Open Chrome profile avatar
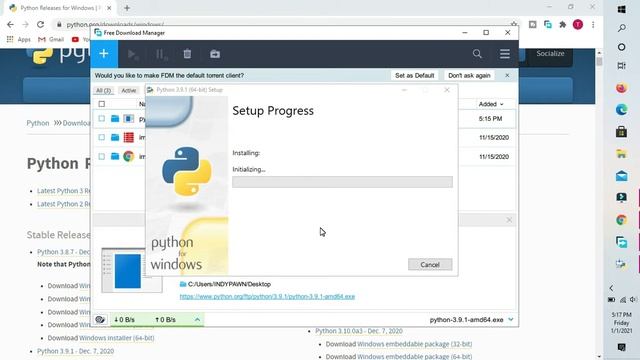 (578, 24)
